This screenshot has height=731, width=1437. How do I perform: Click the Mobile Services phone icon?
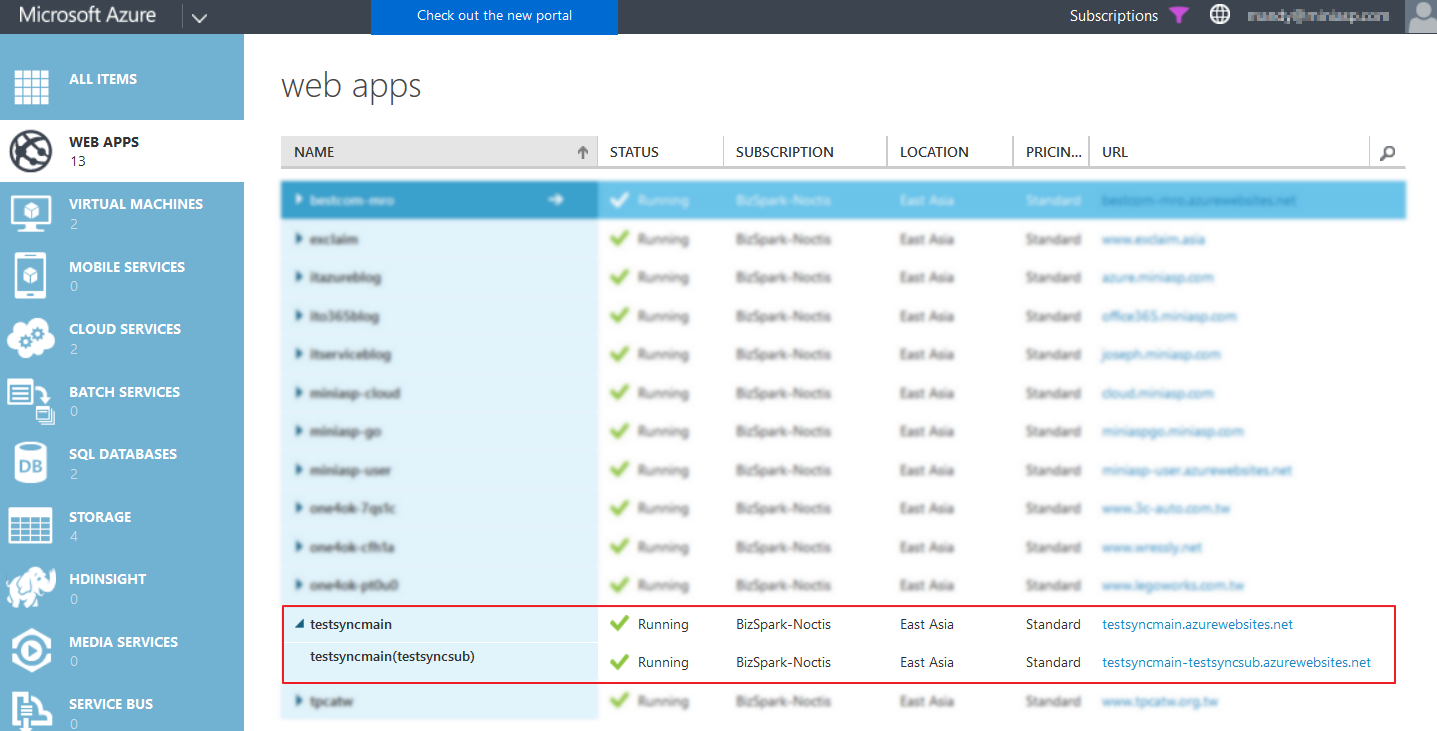(31, 276)
